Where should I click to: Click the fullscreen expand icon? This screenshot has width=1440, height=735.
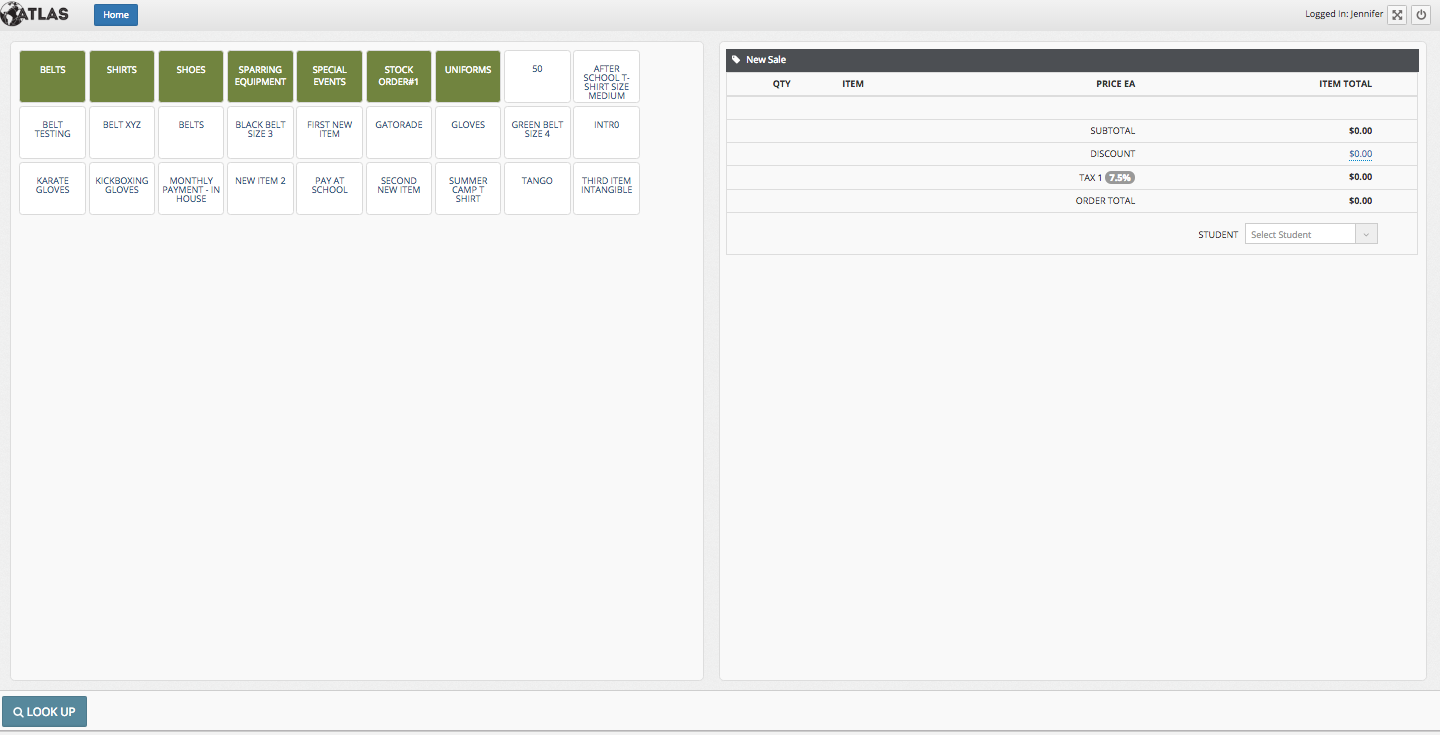(x=1397, y=15)
